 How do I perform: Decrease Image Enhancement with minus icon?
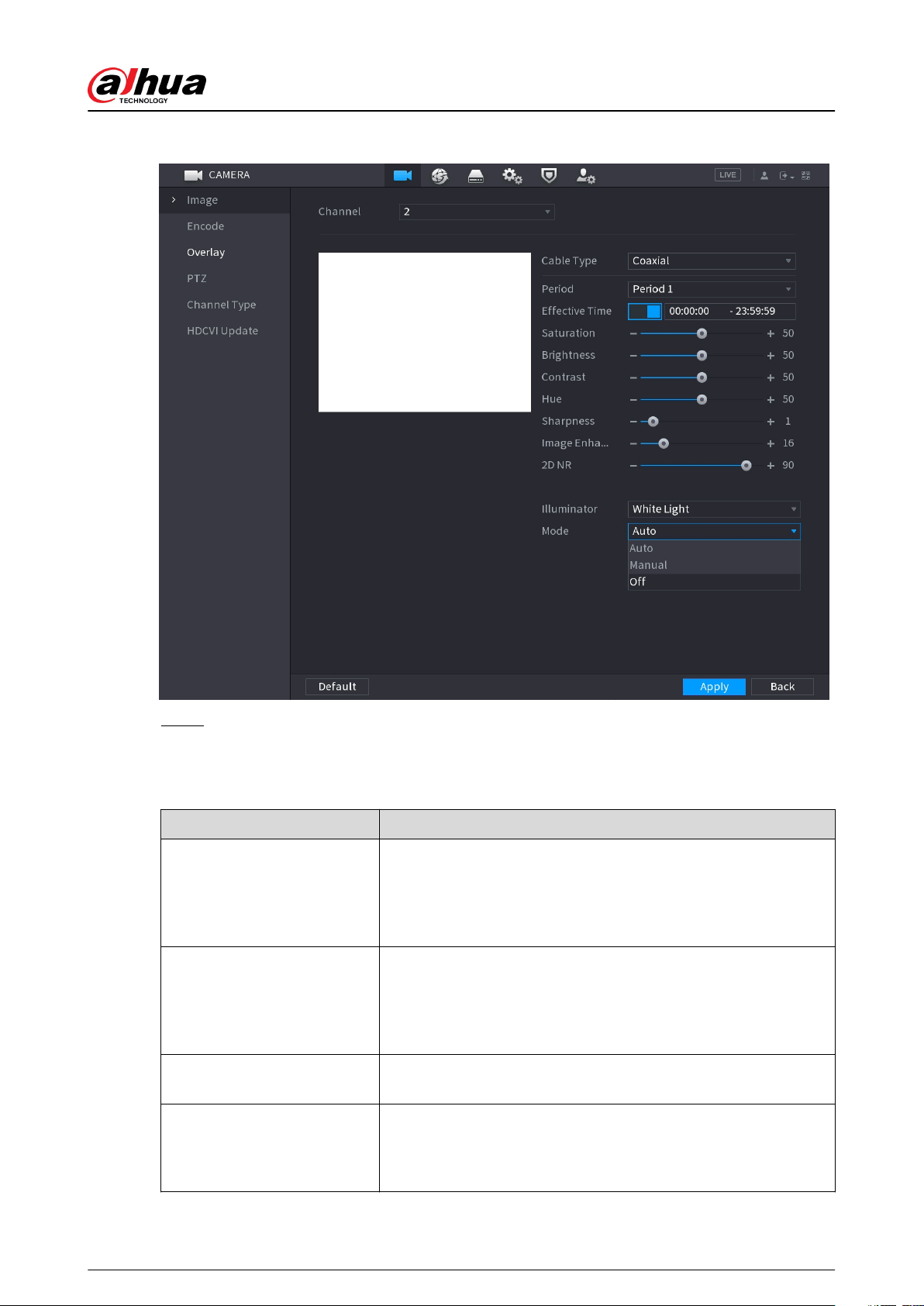click(x=633, y=443)
